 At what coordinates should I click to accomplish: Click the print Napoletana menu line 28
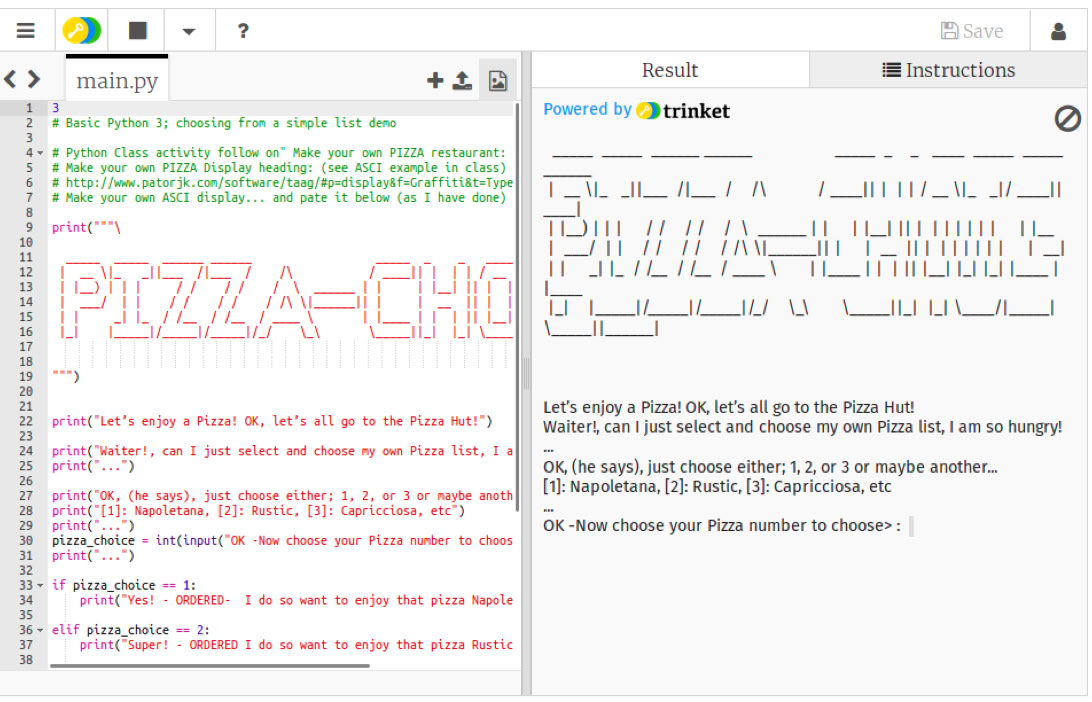pyautogui.click(x=258, y=510)
